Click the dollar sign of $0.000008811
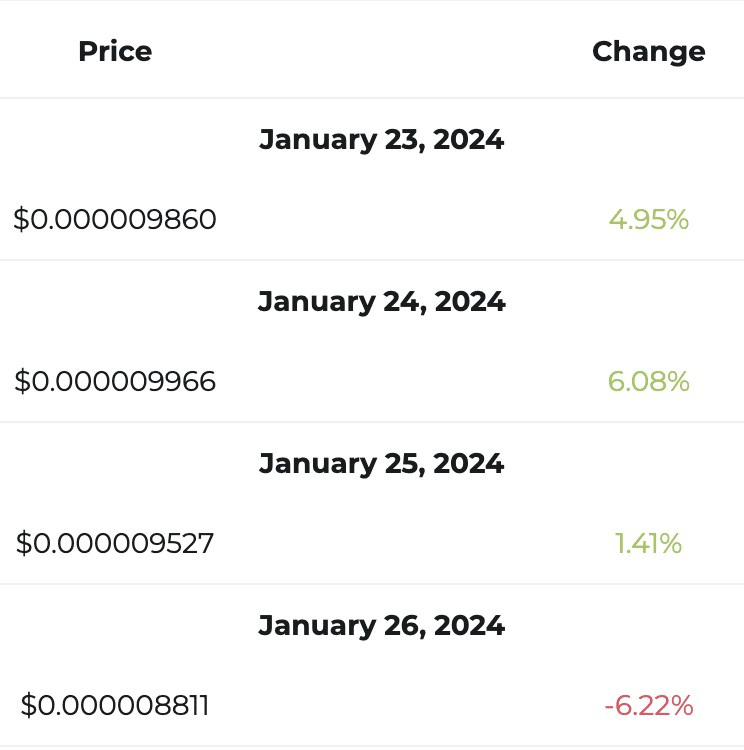This screenshot has height=750, width=744. tap(29, 706)
